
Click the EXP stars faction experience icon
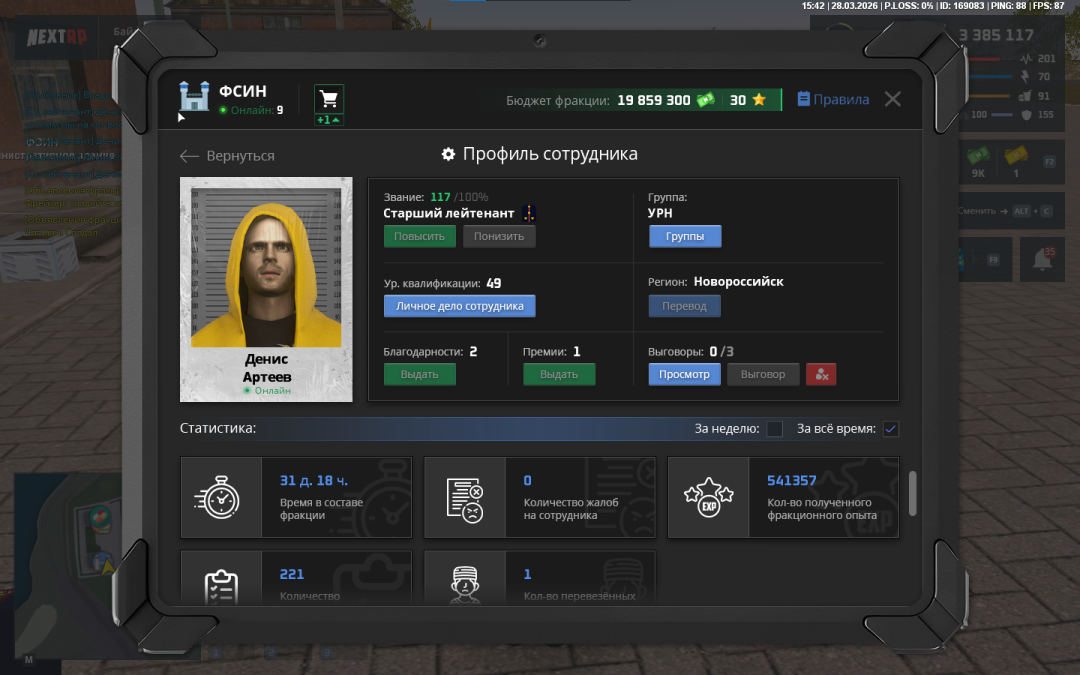click(x=708, y=497)
